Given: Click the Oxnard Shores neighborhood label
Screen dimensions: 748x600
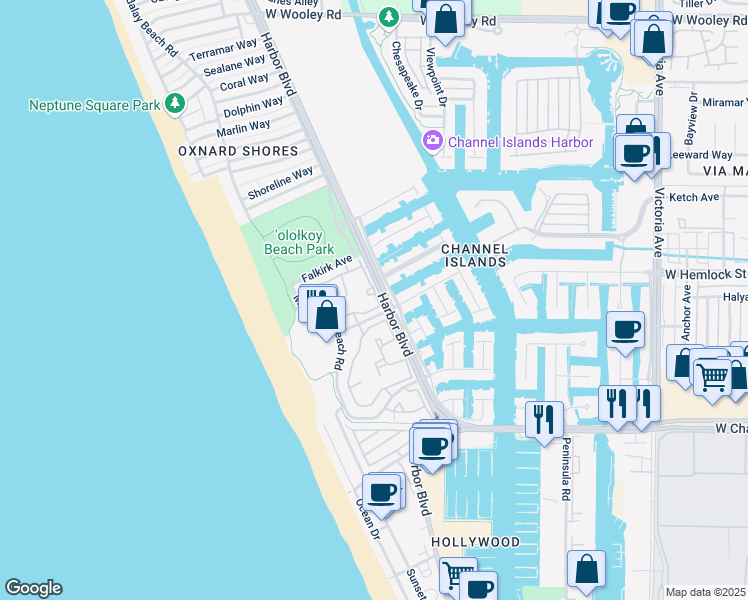Looking at the screenshot, I should 238,151.
